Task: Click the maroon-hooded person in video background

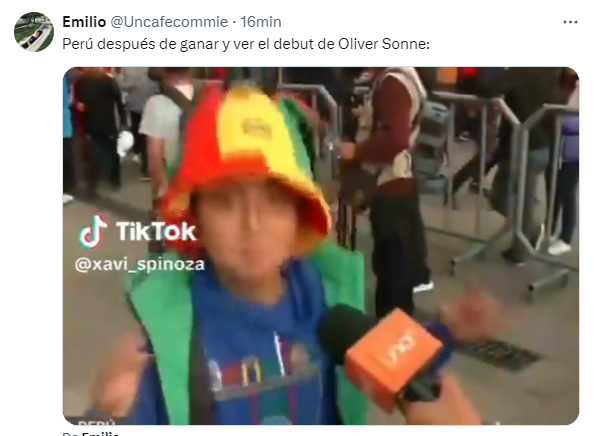Action: coord(391,182)
